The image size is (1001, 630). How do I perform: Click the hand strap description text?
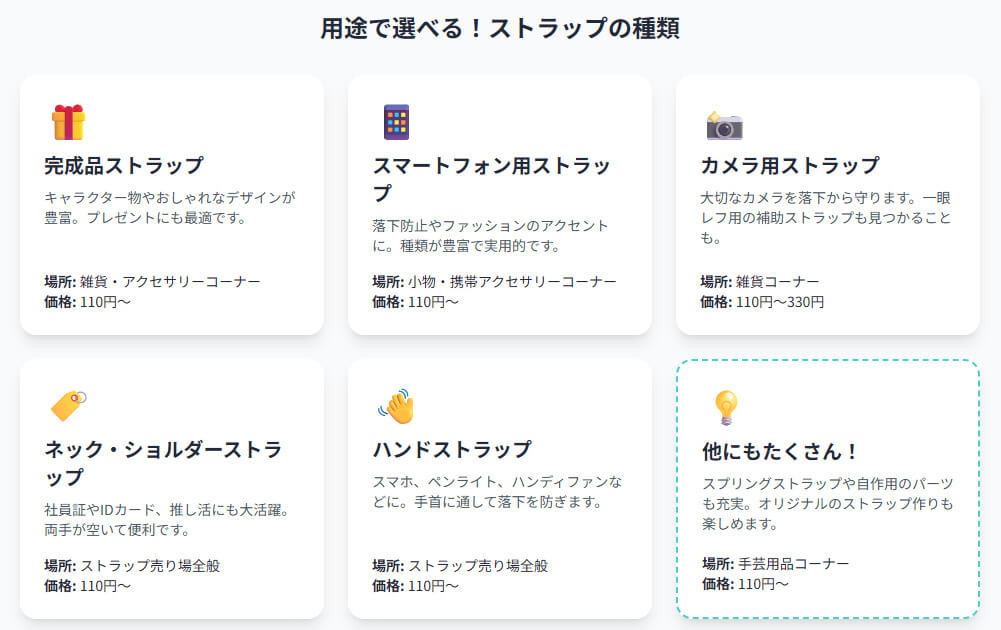coord(497,491)
